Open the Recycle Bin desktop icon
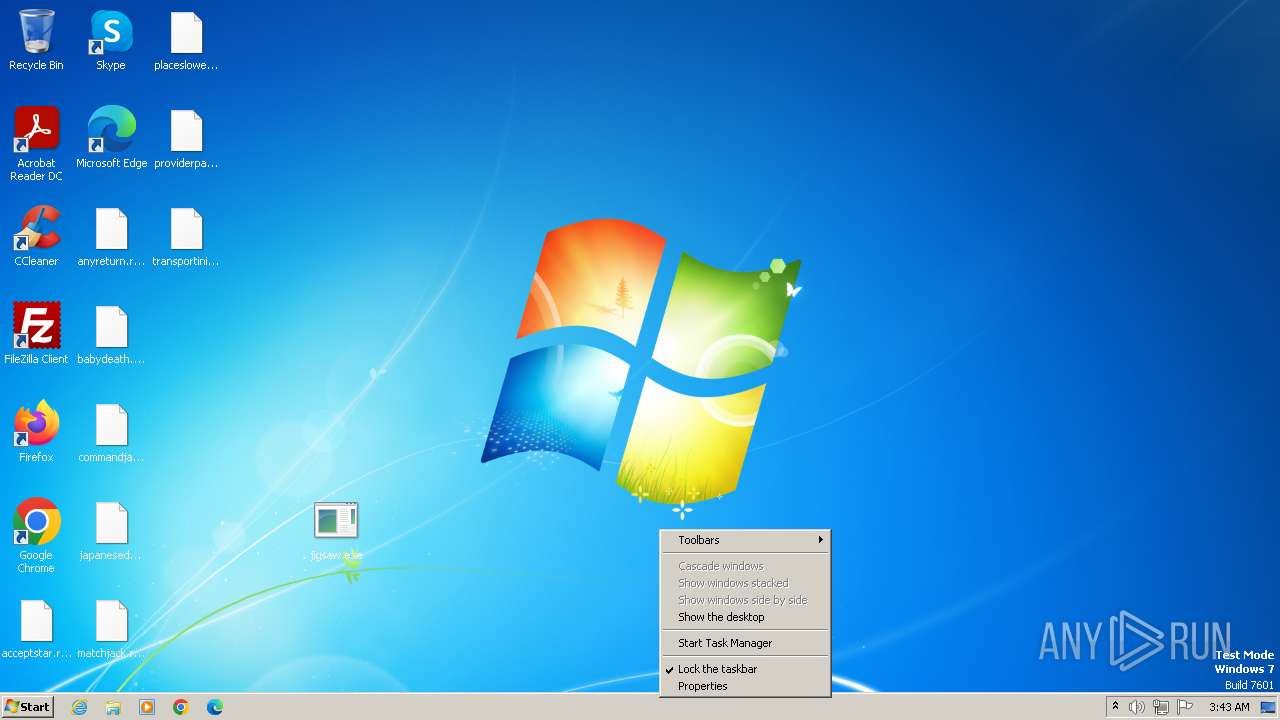The height and width of the screenshot is (720, 1280). [36, 41]
